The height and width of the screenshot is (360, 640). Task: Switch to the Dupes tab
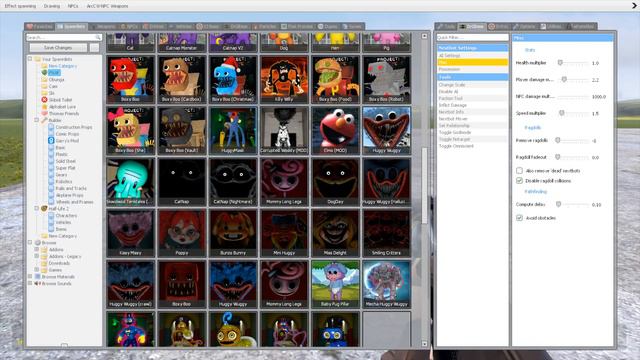click(x=327, y=27)
